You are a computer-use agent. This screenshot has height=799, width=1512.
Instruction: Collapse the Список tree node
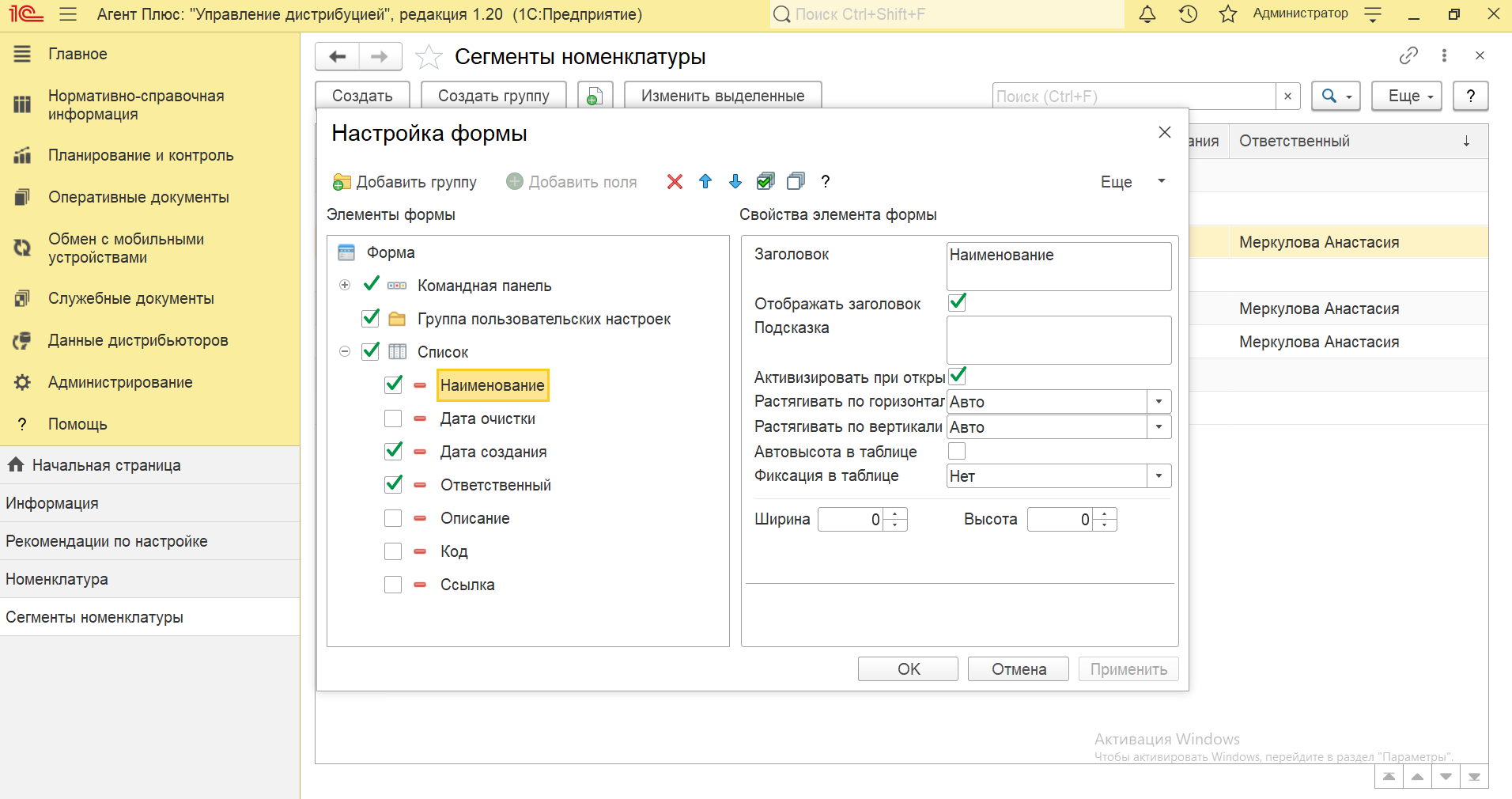(x=345, y=352)
